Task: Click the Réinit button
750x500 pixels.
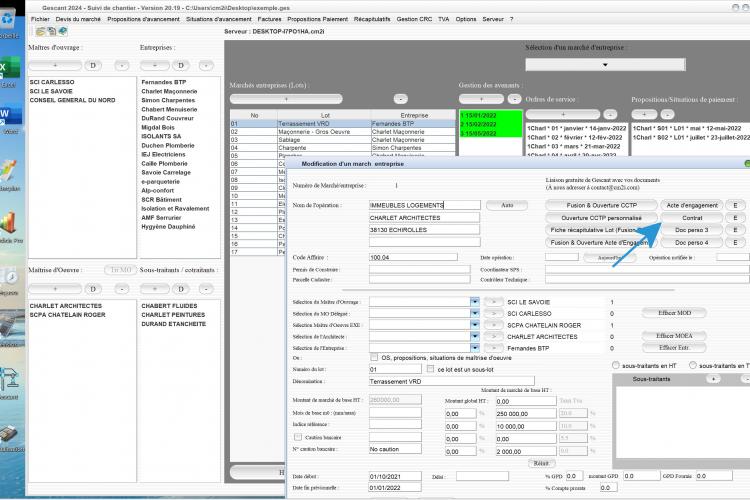Action: pyautogui.click(x=541, y=463)
